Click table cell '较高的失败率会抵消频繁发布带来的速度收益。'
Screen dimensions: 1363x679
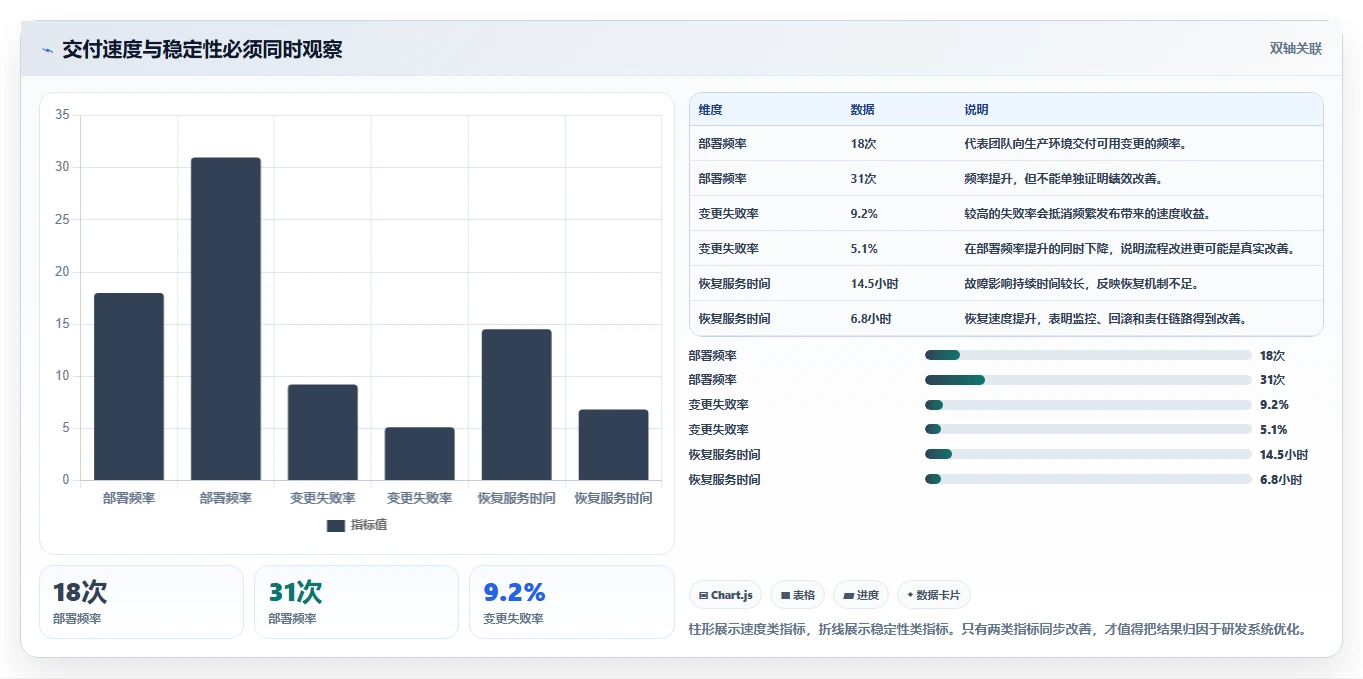1088,214
